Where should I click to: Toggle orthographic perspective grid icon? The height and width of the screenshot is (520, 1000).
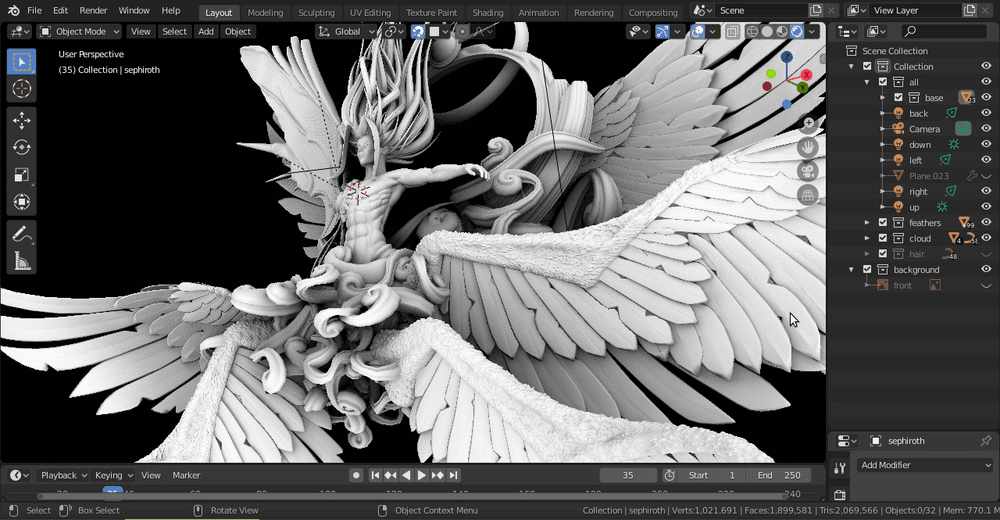(x=808, y=195)
